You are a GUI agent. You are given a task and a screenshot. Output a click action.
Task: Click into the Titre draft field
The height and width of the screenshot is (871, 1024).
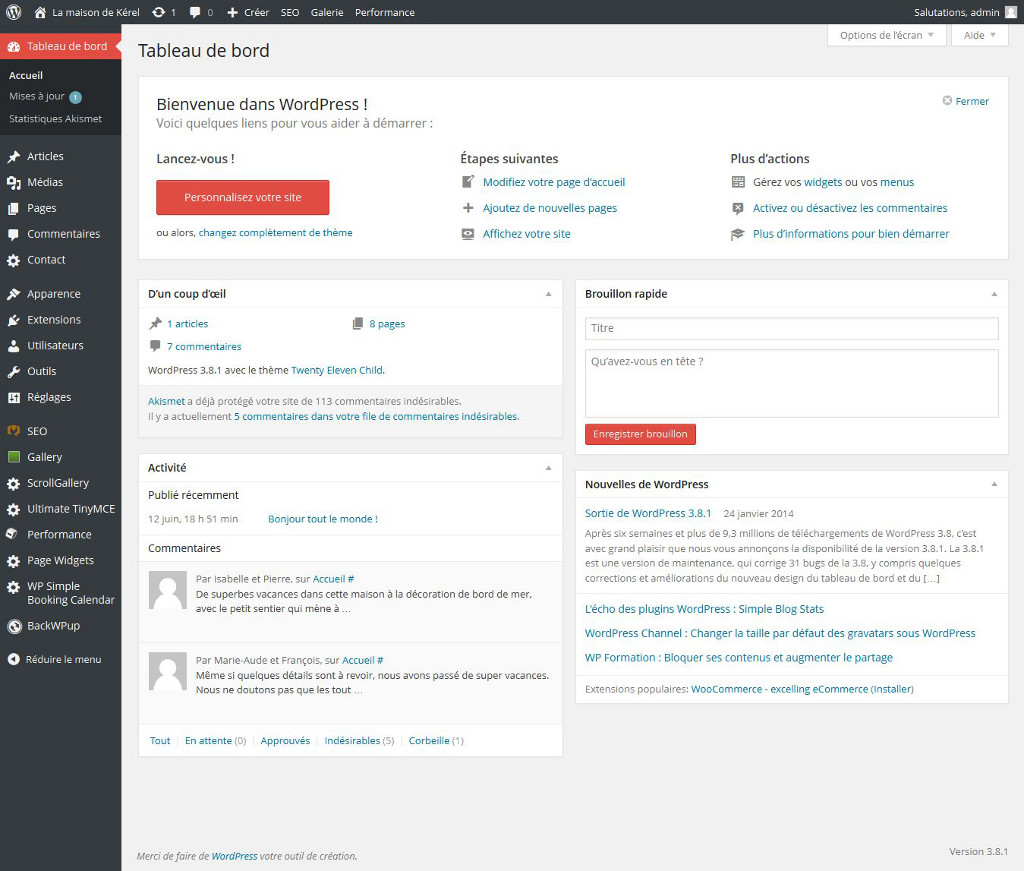[792, 328]
